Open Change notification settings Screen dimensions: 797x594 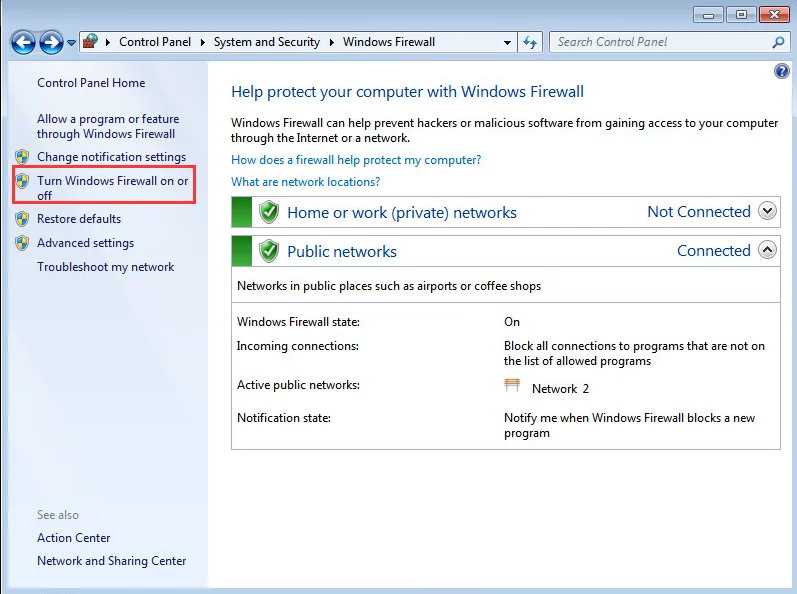pos(111,157)
